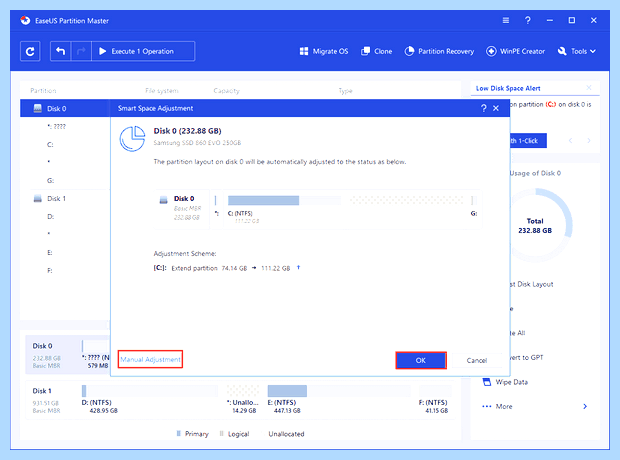Click the Wipe Data icon
The width and height of the screenshot is (620, 460).
click(x=487, y=382)
